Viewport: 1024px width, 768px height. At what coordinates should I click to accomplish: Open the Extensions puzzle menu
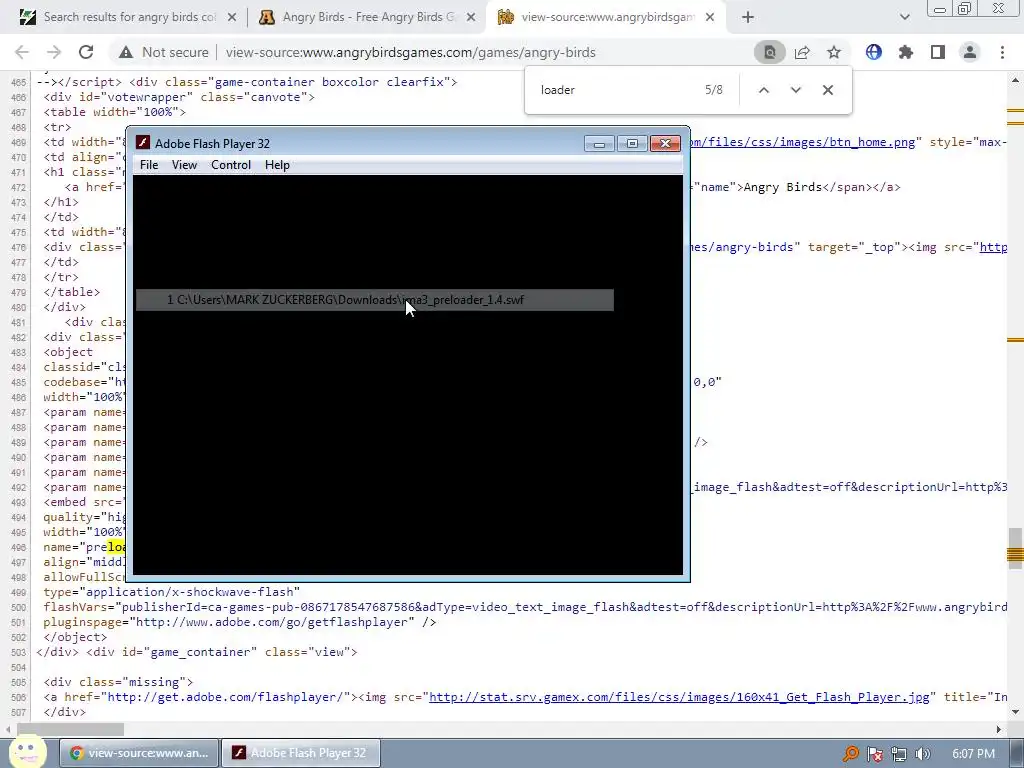coord(906,52)
